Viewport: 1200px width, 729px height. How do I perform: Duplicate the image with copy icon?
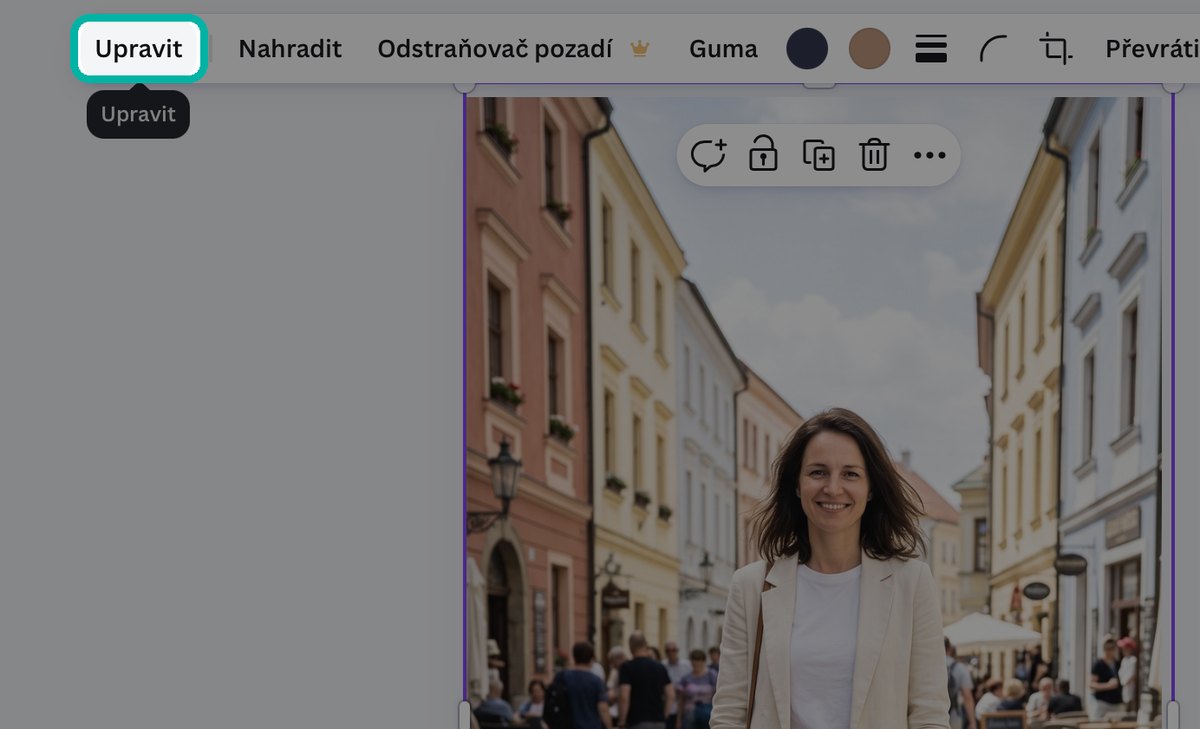point(819,155)
